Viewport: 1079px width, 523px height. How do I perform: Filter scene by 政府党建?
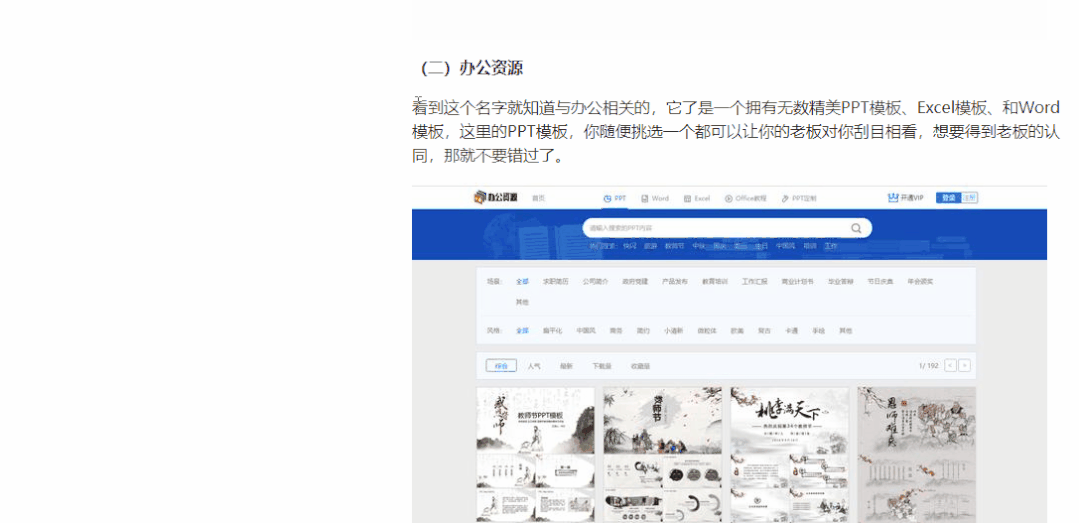[635, 281]
